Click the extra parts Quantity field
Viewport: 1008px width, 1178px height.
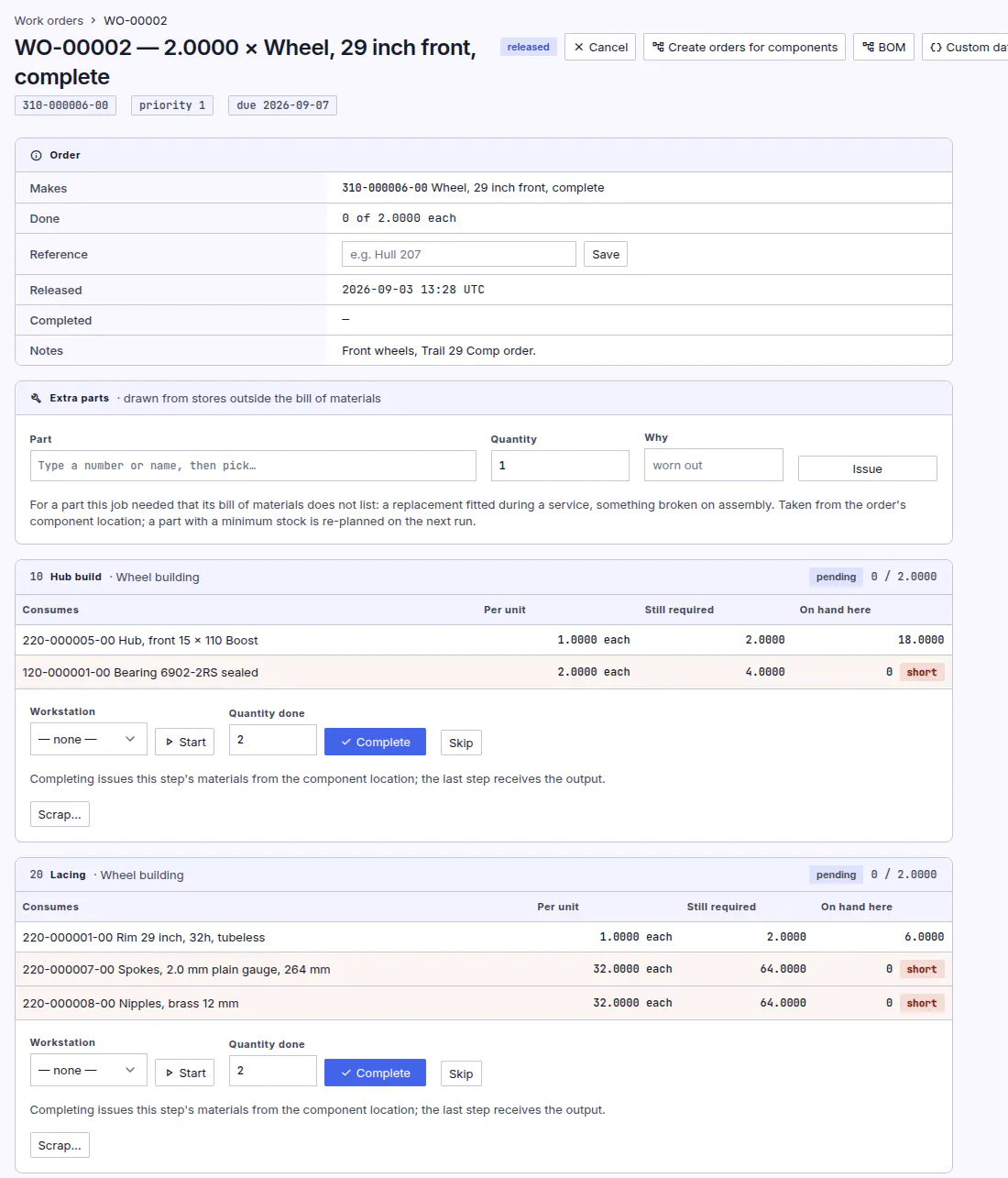(x=560, y=466)
